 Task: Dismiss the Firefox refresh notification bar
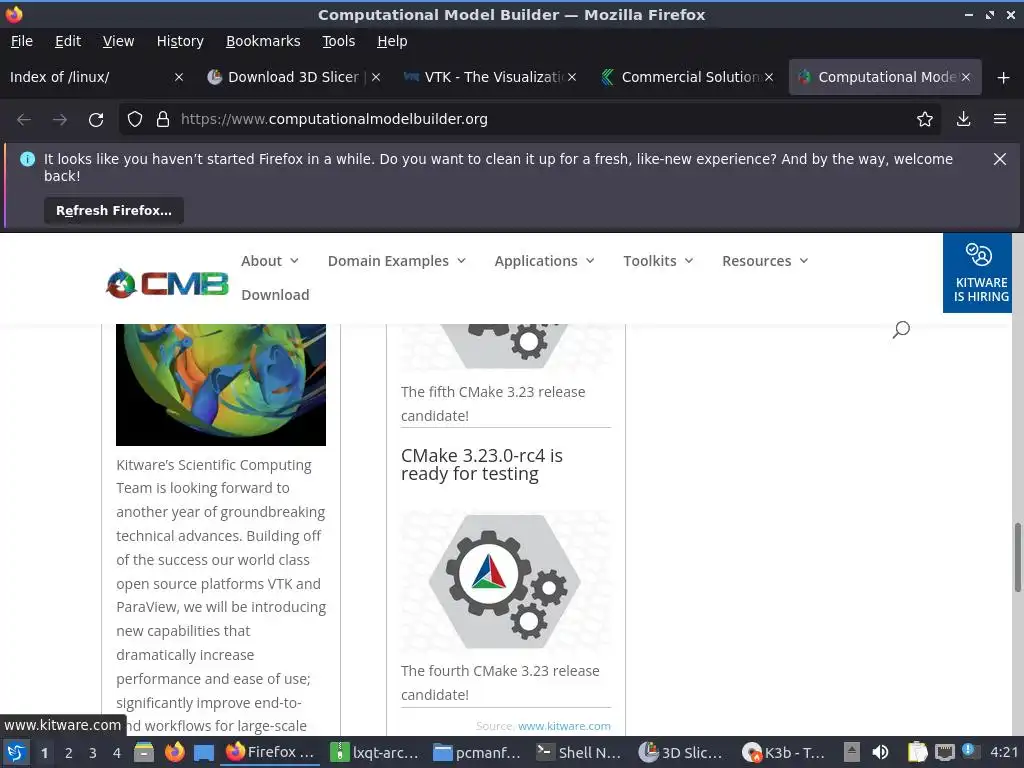pyautogui.click(x=999, y=159)
